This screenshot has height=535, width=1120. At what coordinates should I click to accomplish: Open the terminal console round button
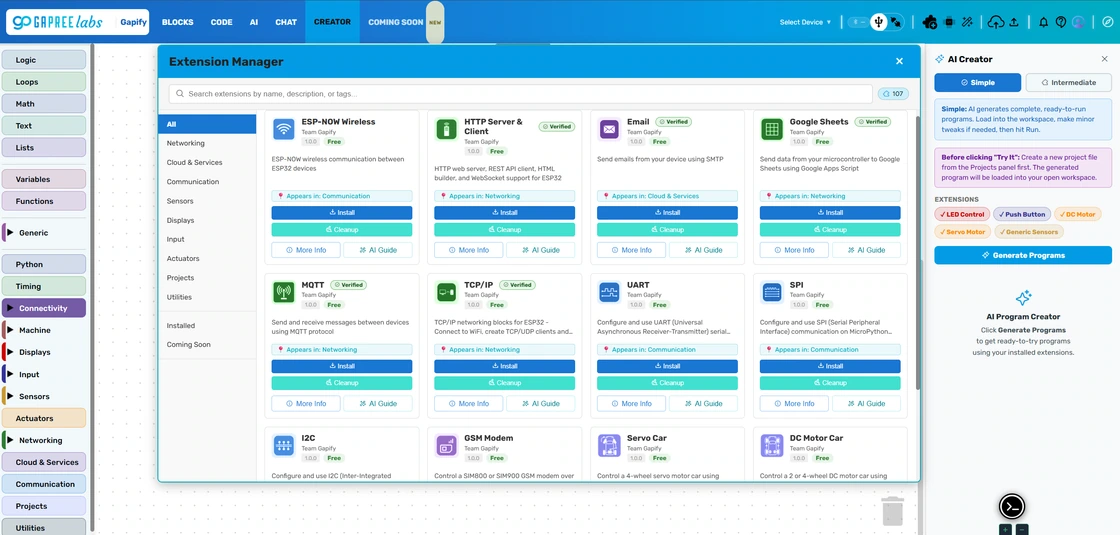click(x=1011, y=506)
